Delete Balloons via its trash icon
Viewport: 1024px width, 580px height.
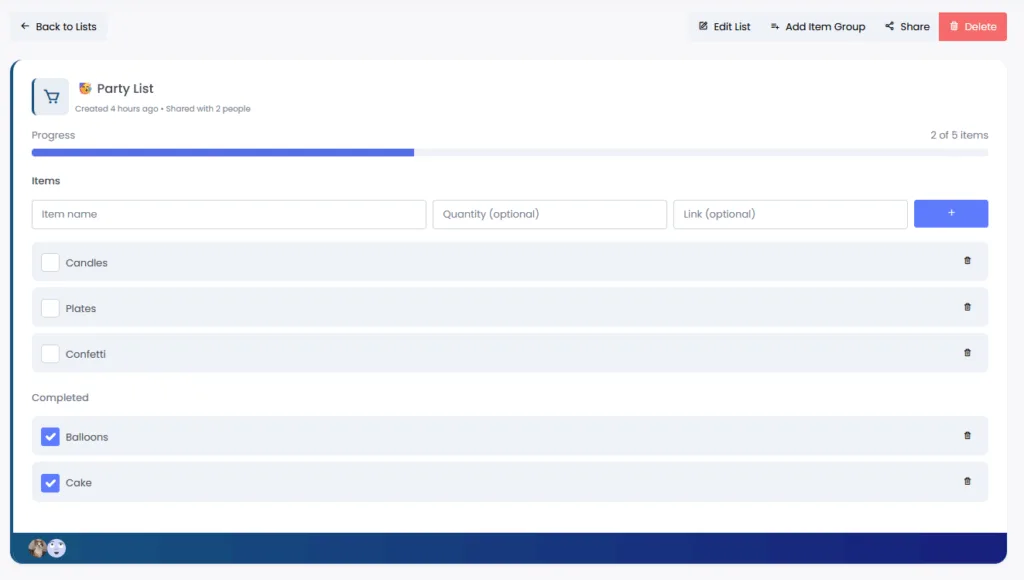[967, 436]
